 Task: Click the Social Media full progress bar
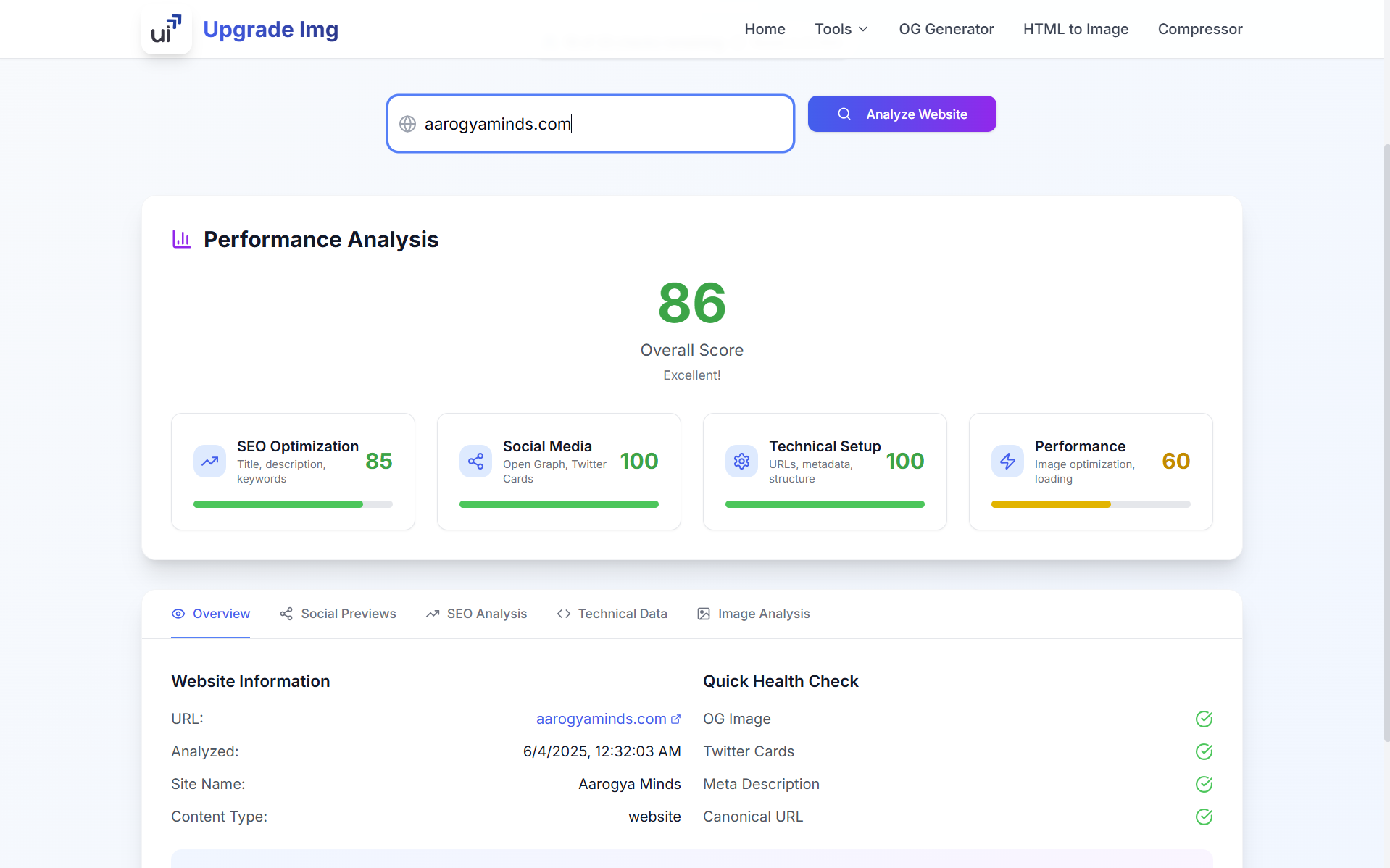coord(559,504)
